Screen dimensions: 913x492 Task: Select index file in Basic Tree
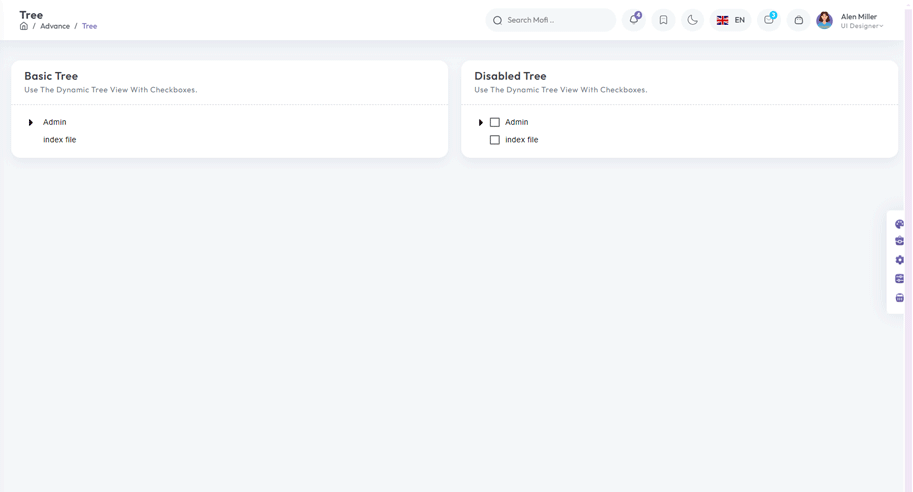click(x=59, y=140)
